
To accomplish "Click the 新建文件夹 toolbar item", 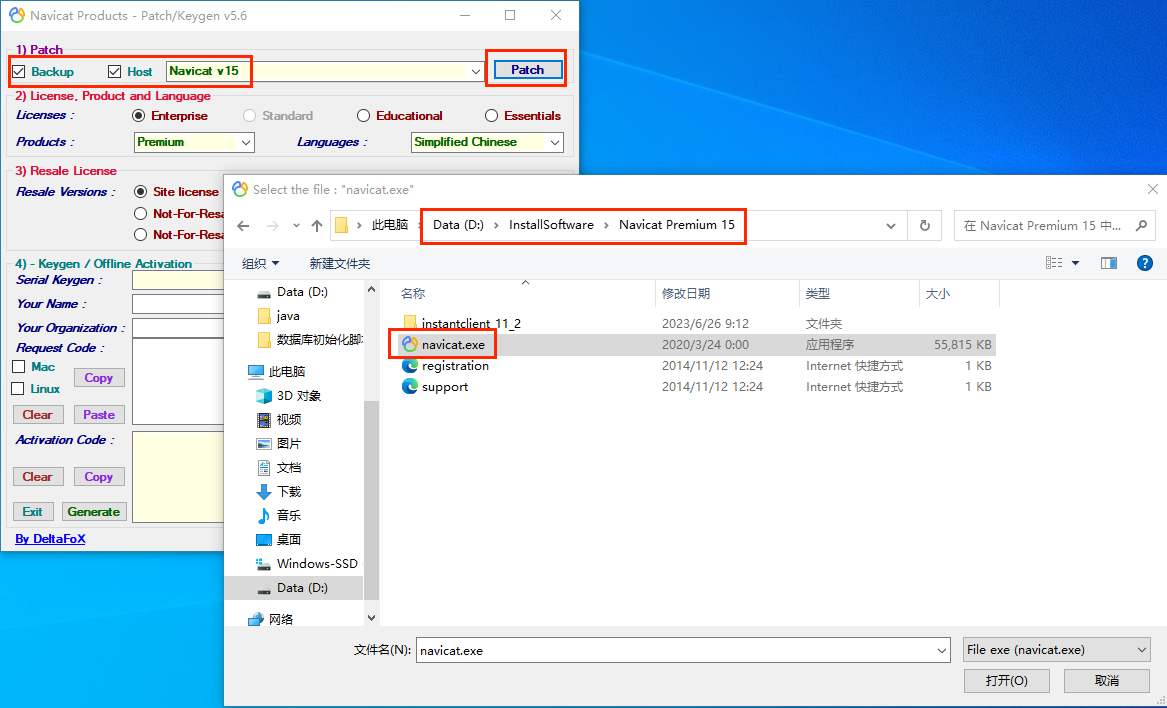I will [x=339, y=264].
